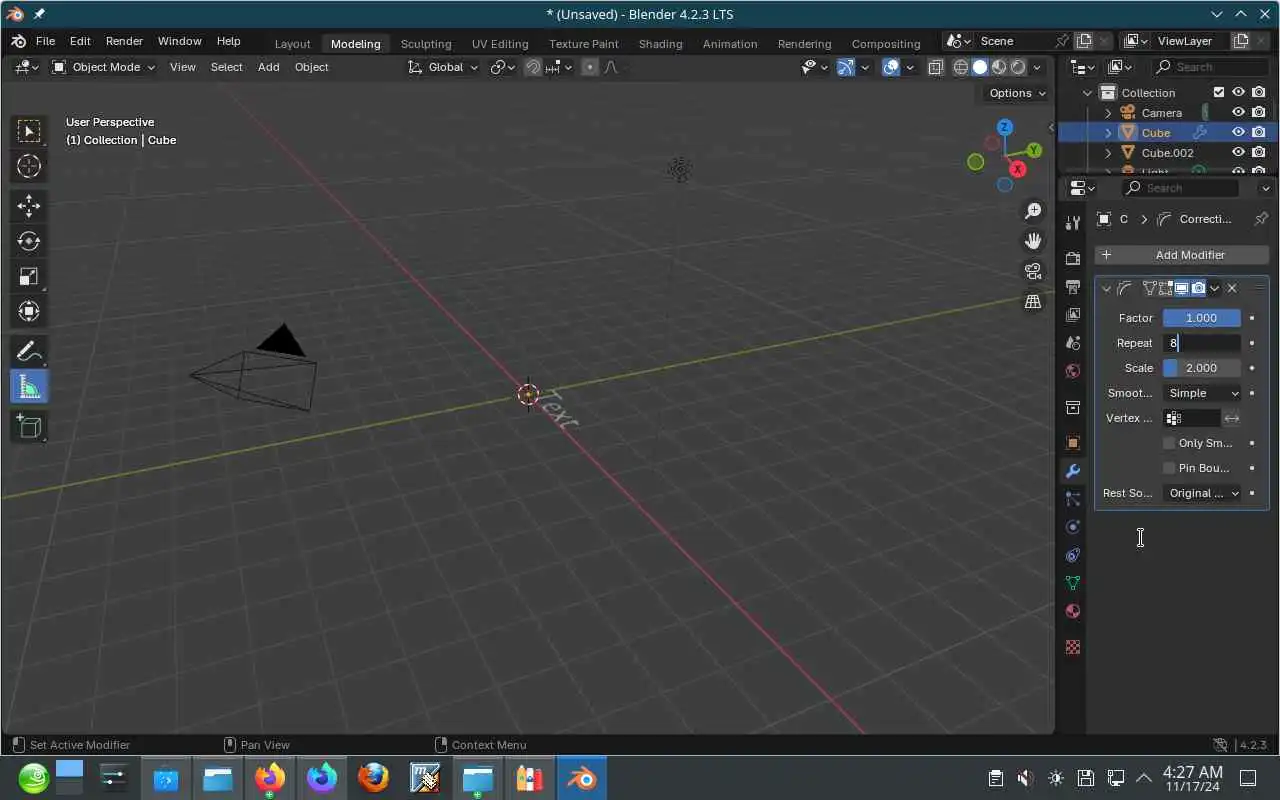This screenshot has height=800, width=1280.
Task: Select the Select Box tool
Action: (x=29, y=131)
